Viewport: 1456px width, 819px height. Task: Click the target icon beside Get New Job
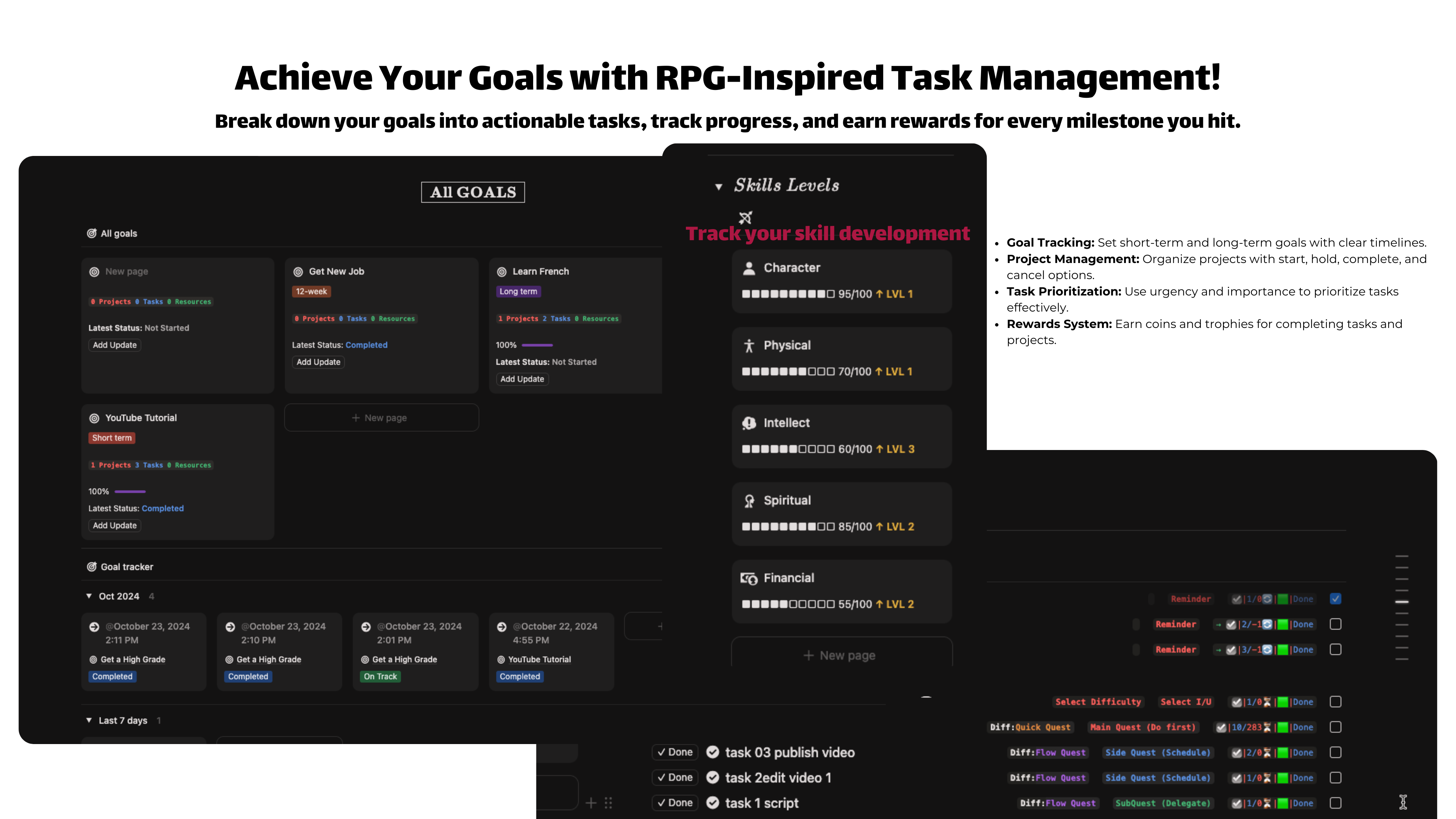point(298,272)
